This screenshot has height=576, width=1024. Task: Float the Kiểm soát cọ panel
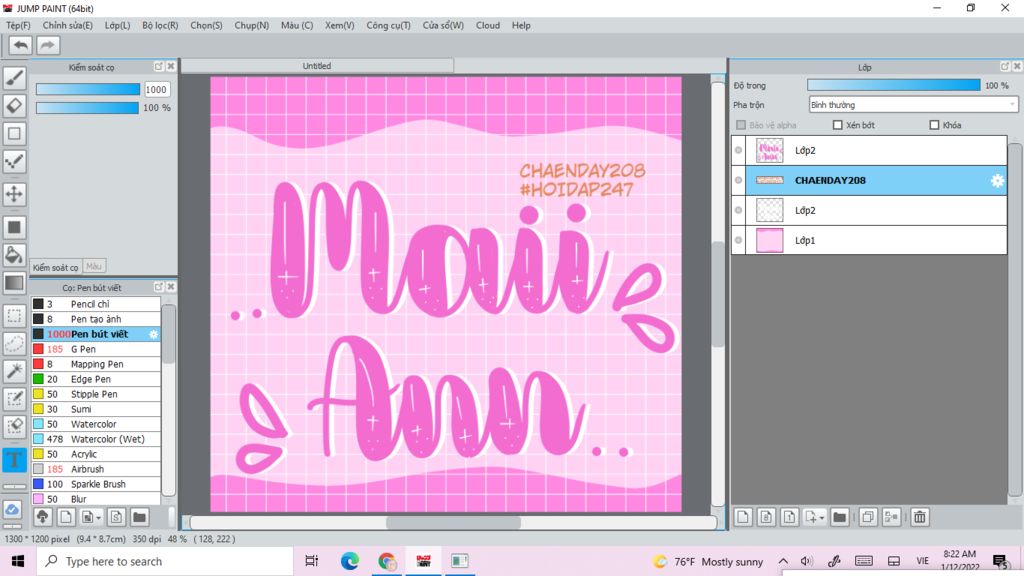coord(159,67)
